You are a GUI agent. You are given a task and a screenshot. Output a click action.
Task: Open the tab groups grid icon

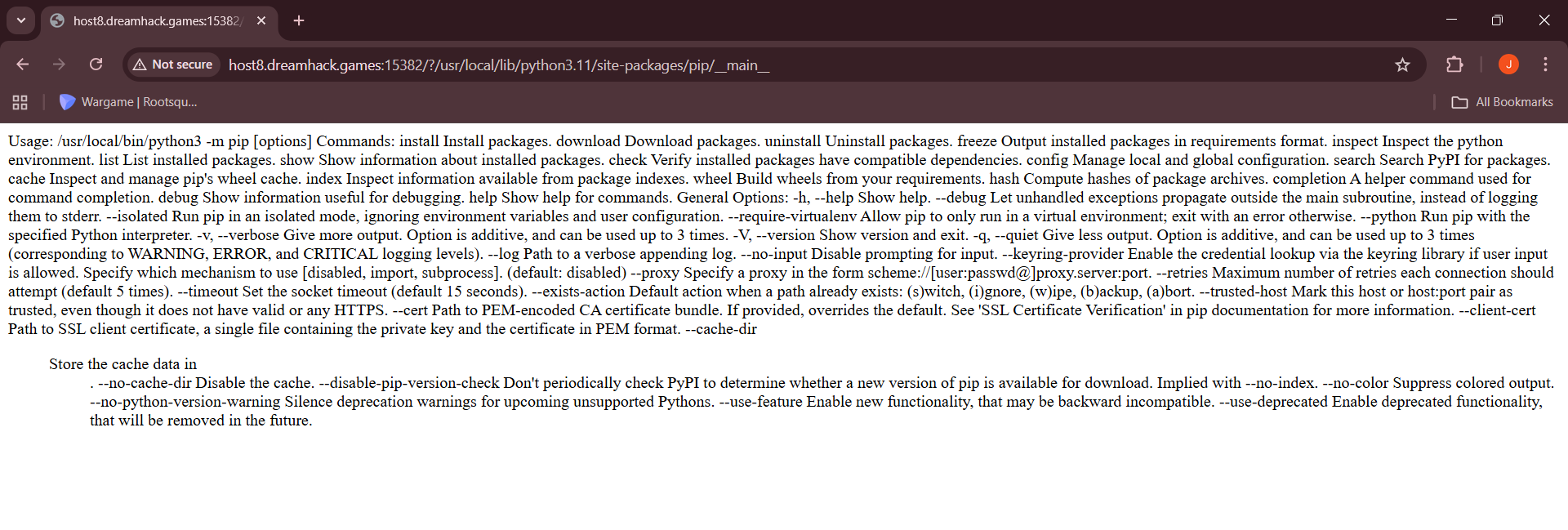(20, 102)
